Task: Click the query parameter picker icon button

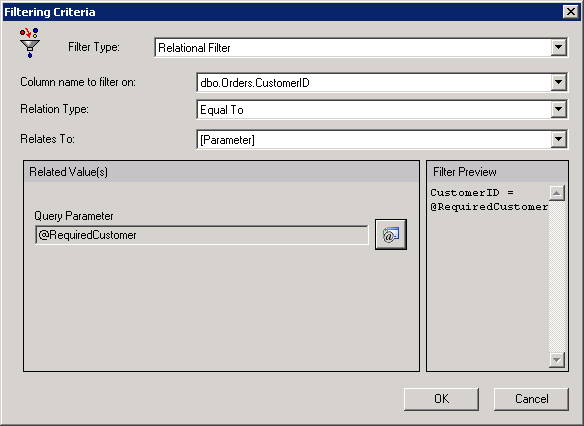Action: 391,235
